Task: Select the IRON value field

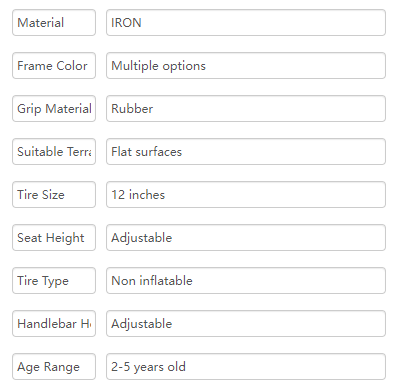Action: click(246, 23)
